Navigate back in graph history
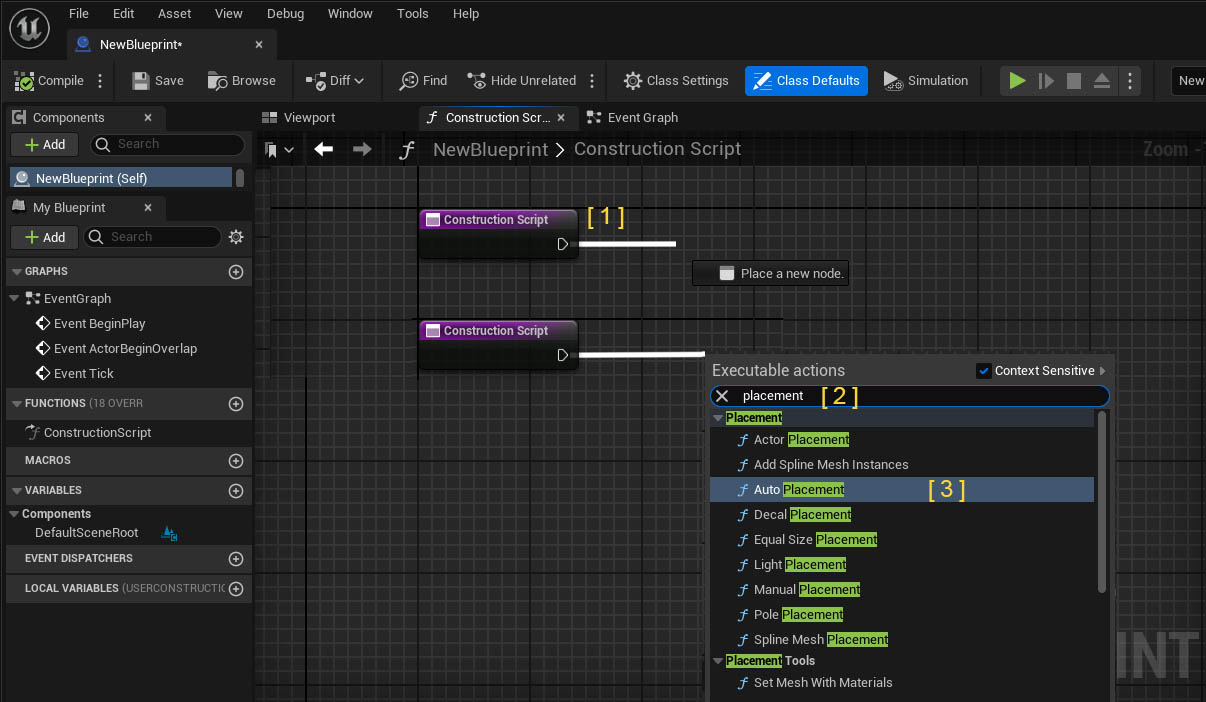 [x=323, y=149]
